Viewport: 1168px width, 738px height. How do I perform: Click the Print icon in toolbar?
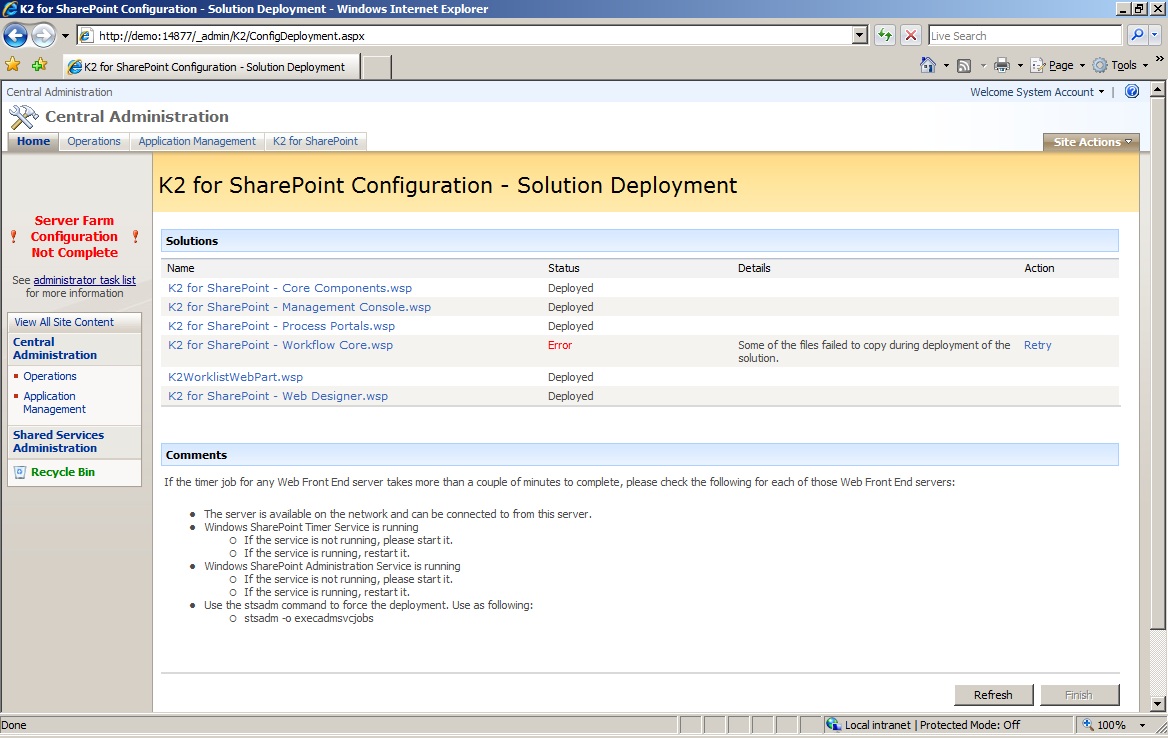(1002, 66)
